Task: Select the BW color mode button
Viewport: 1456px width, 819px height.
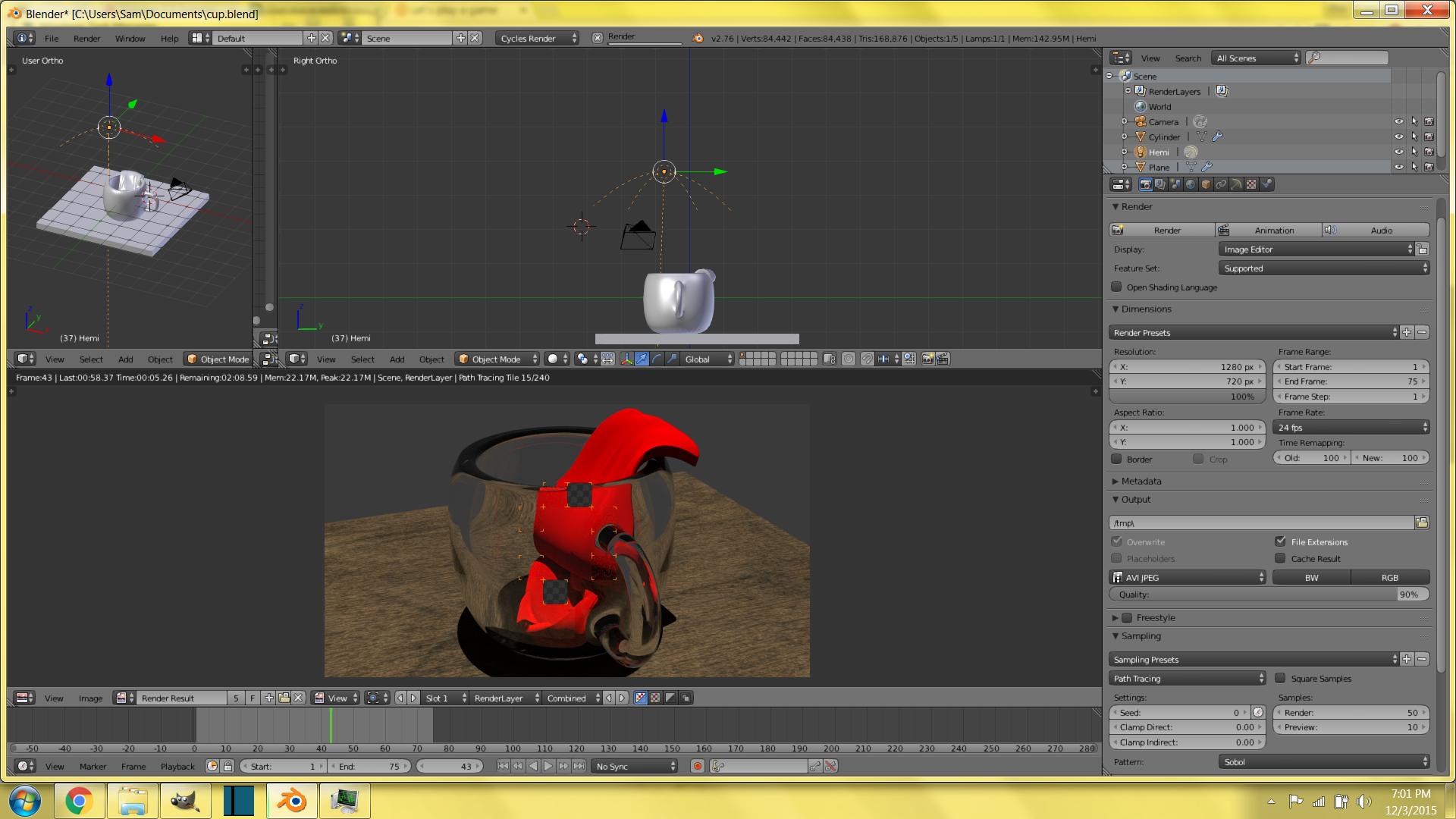Action: tap(1311, 577)
